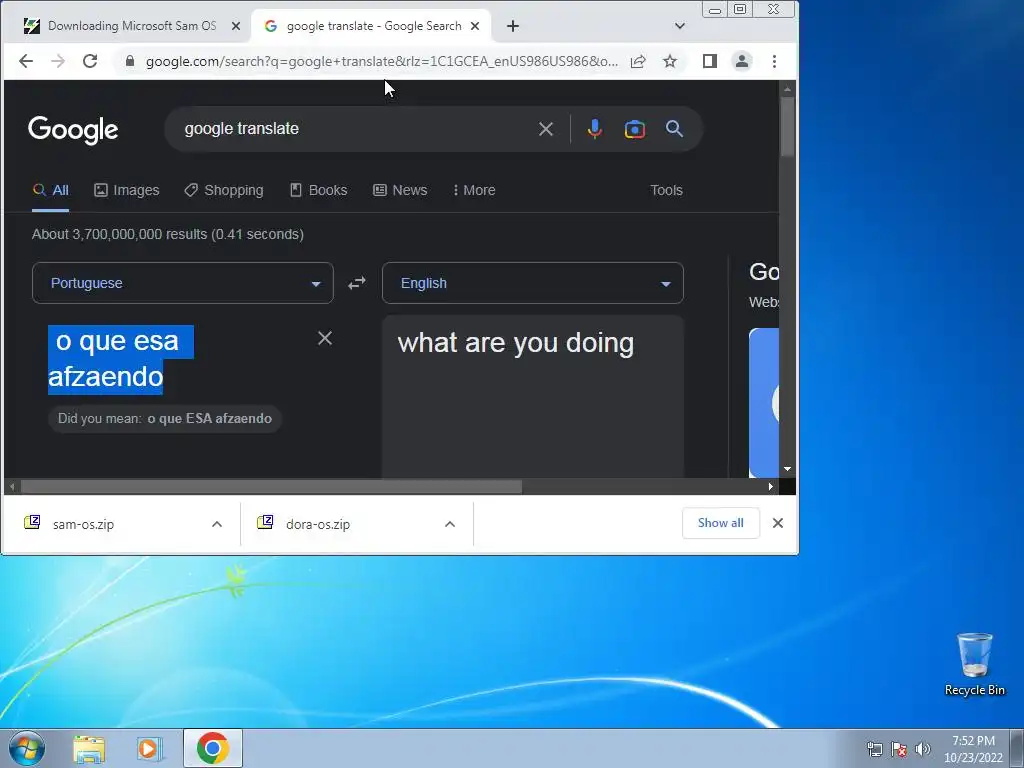Screen dimensions: 1024x768
Task: Open the Windows Start menu
Action: [x=27, y=748]
